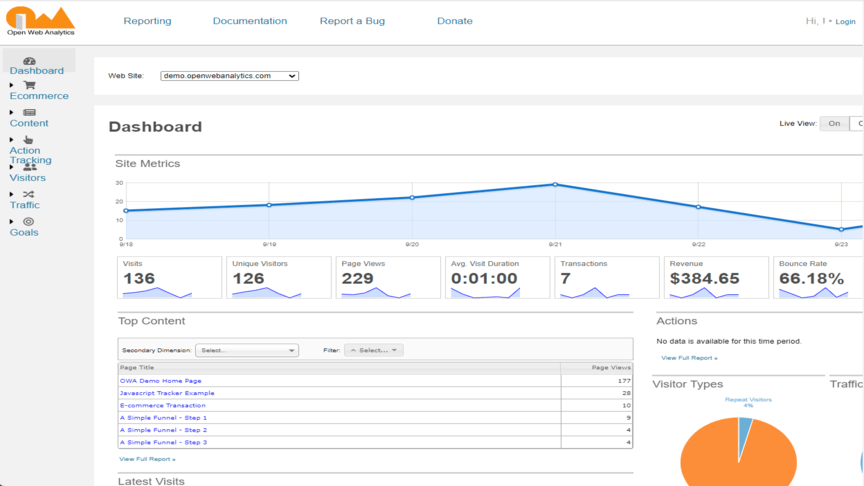Click the Goals label in sidebar
Viewport: 864px width, 486px height.
coord(24,233)
